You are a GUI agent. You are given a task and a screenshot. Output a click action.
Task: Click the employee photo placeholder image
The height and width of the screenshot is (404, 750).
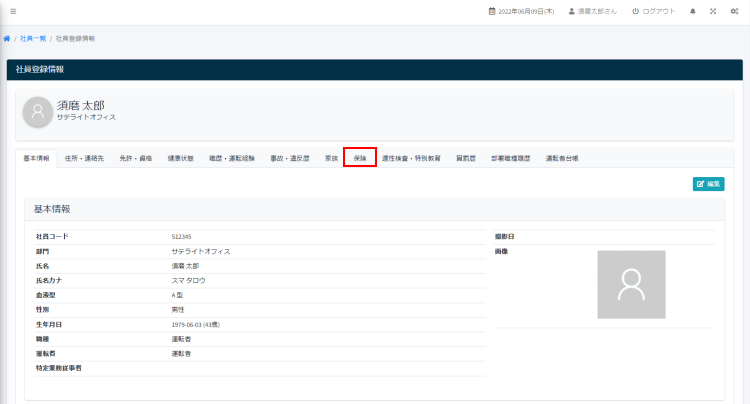click(631, 284)
